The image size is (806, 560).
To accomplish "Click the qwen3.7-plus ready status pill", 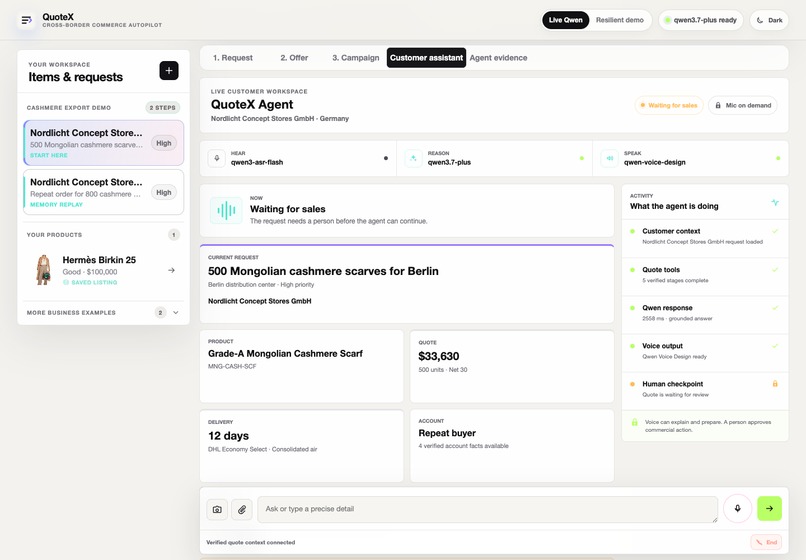I will 701,20.
